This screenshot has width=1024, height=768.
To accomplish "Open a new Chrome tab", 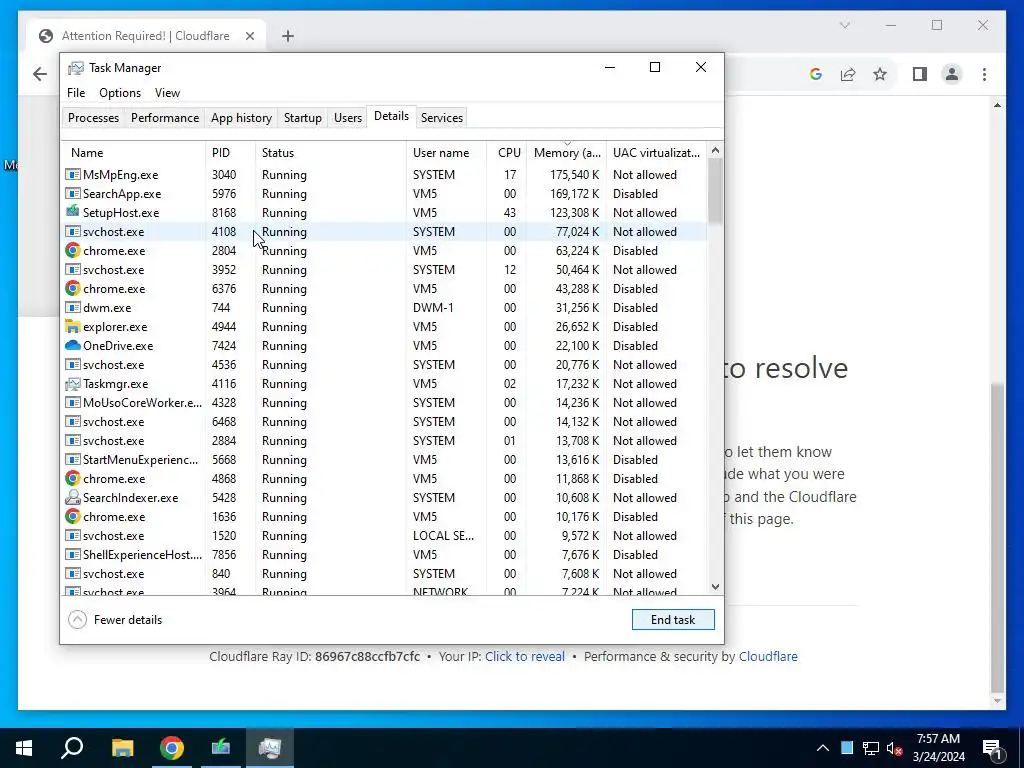I will [288, 36].
